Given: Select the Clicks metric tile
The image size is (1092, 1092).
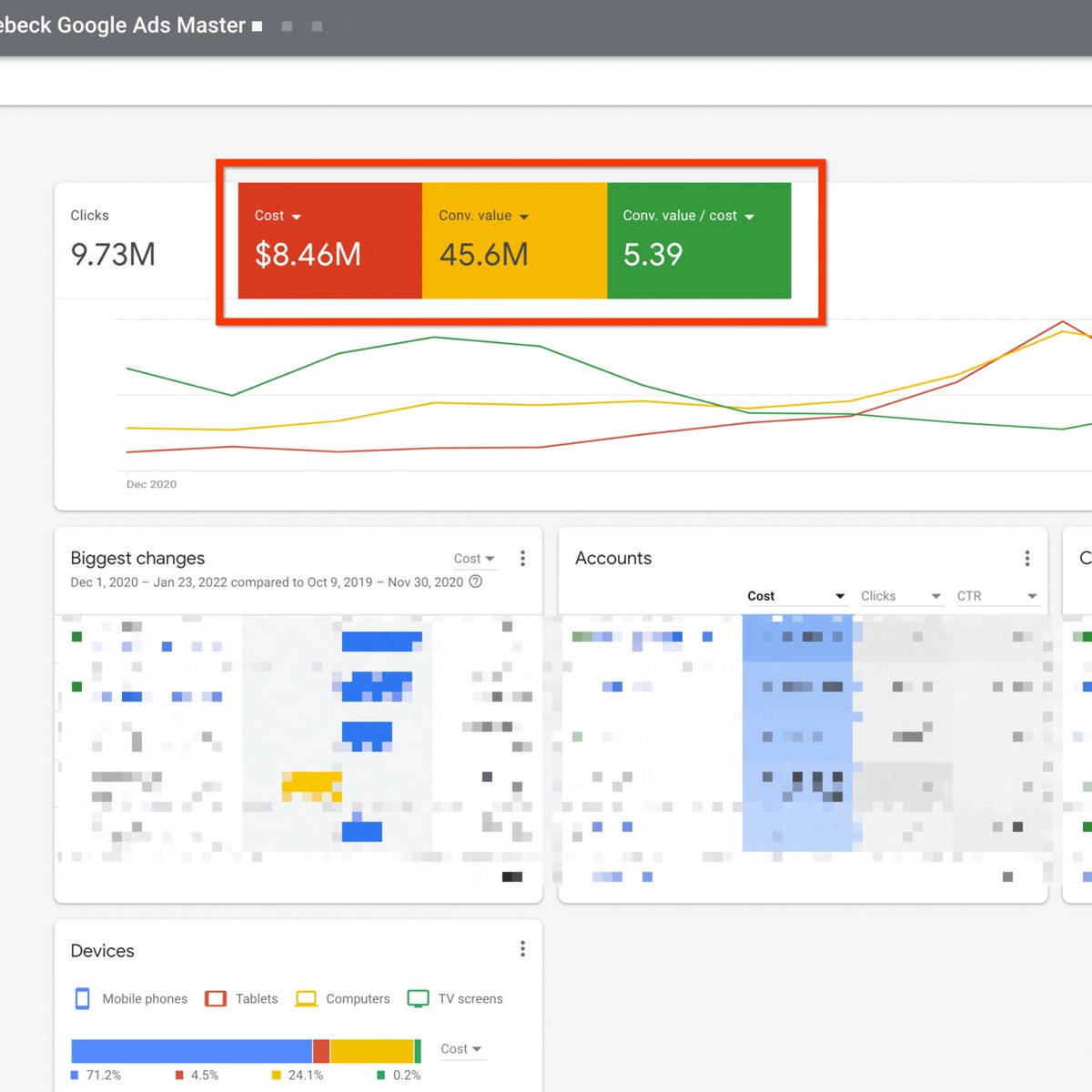Looking at the screenshot, I should [146, 240].
